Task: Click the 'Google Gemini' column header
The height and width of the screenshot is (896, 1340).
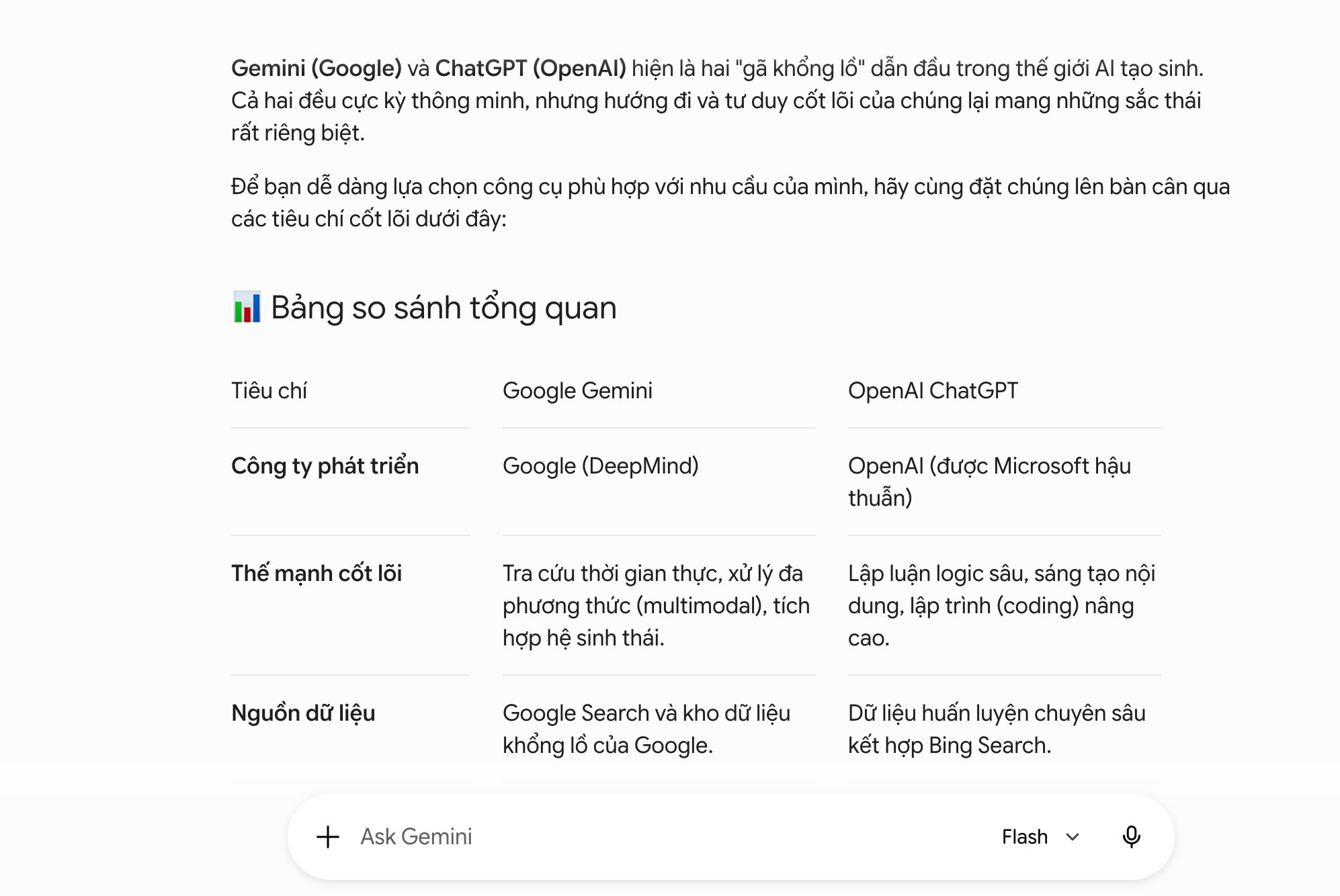Action: [577, 391]
